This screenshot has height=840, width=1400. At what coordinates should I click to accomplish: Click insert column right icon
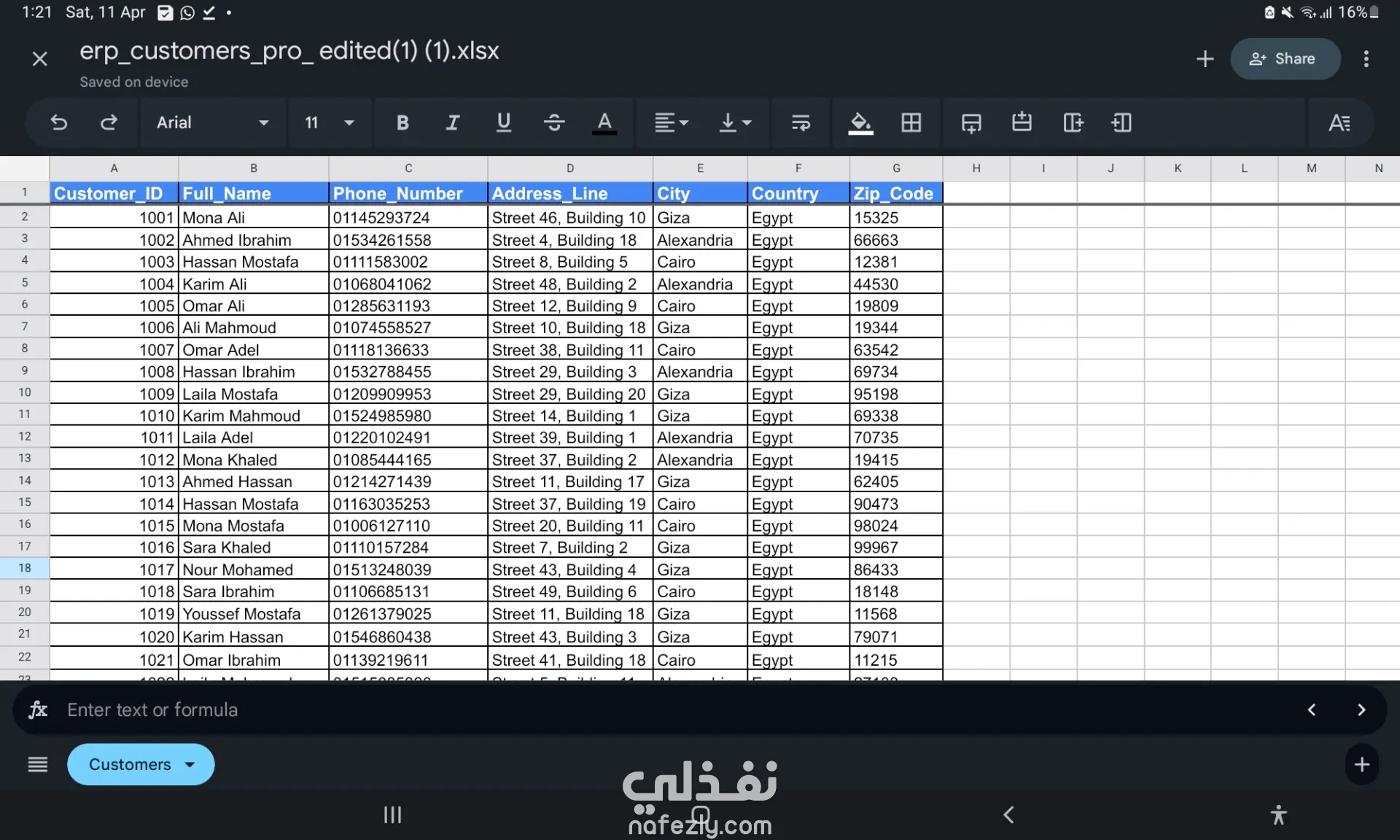(1073, 122)
